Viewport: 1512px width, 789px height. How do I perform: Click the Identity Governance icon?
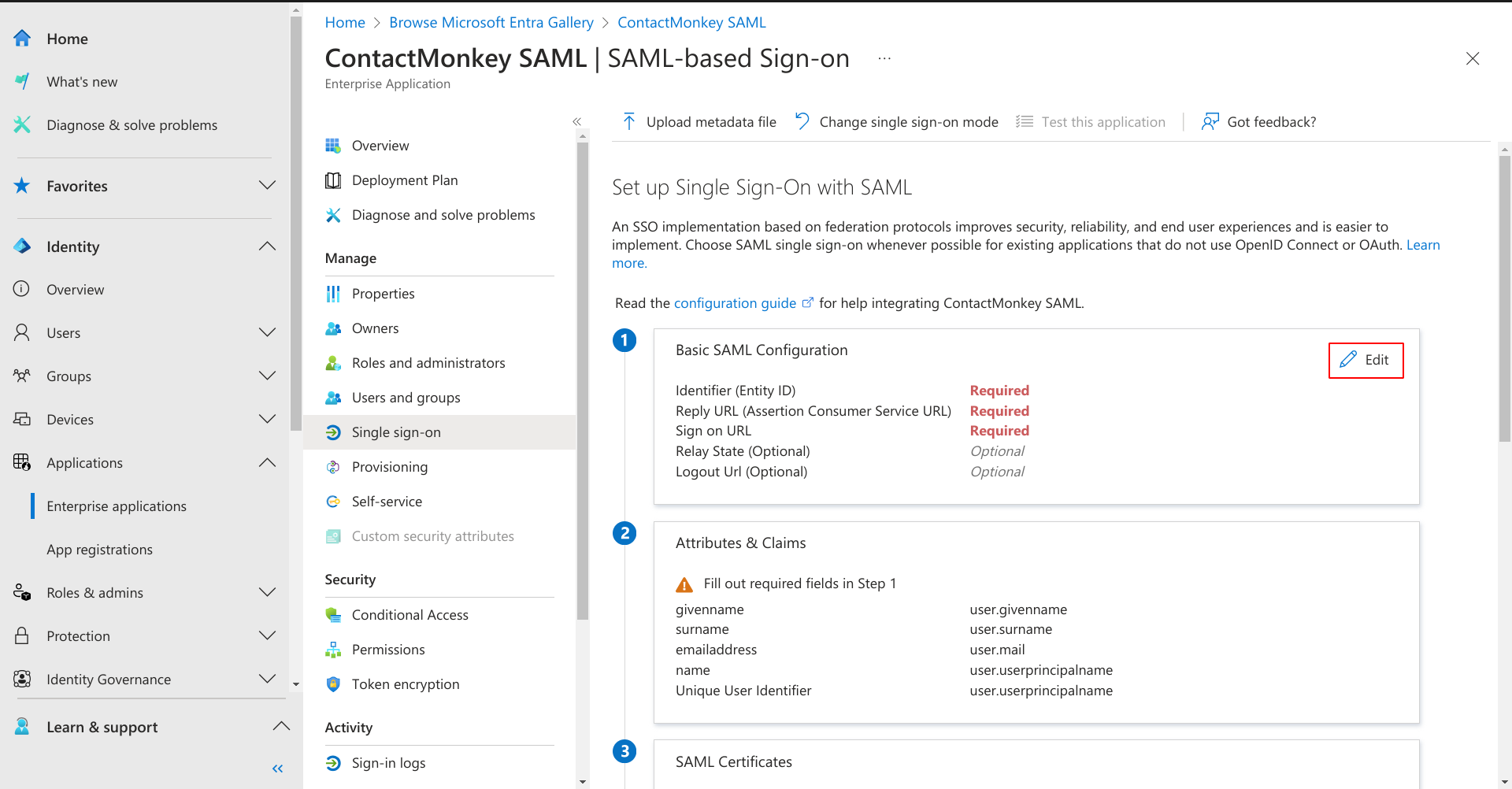[22, 679]
